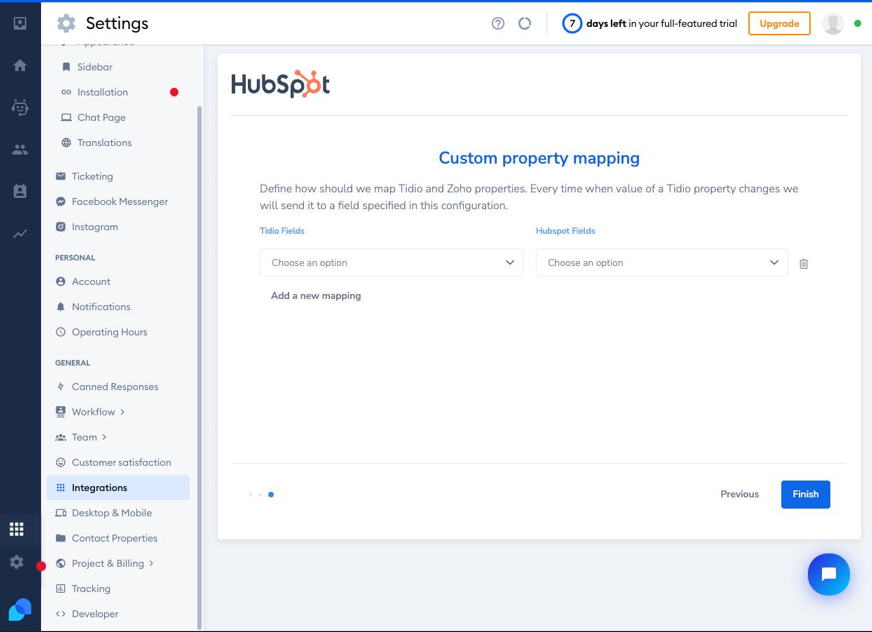Open Operating Hours settings
Image resolution: width=872 pixels, height=632 pixels.
[109, 332]
